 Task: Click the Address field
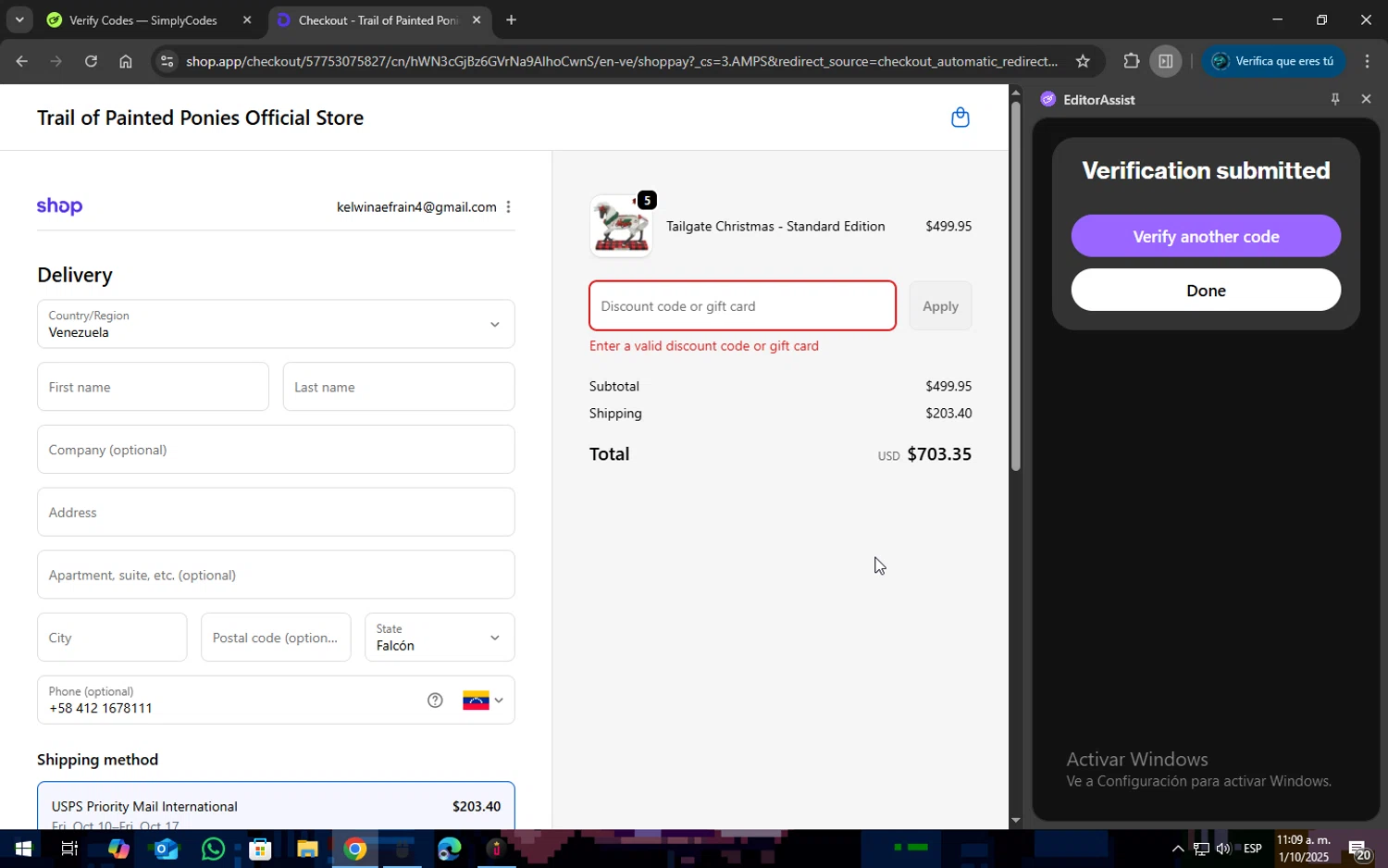pyautogui.click(x=276, y=512)
